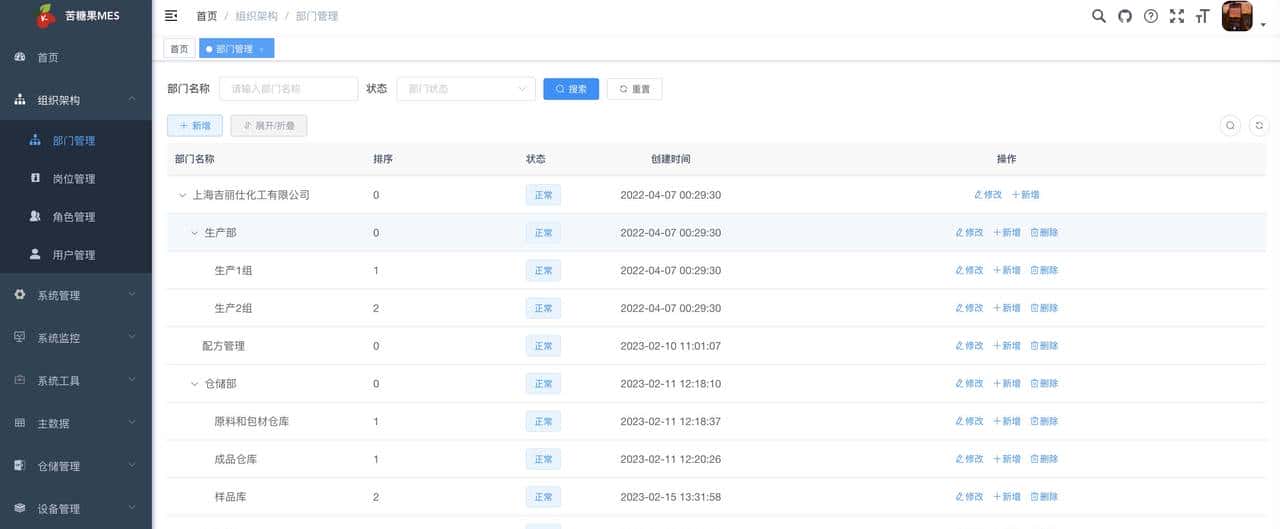The image size is (1280, 529).
Task: Collapse the 上海吉丽仕化工有限公司 root row
Action: (x=182, y=195)
